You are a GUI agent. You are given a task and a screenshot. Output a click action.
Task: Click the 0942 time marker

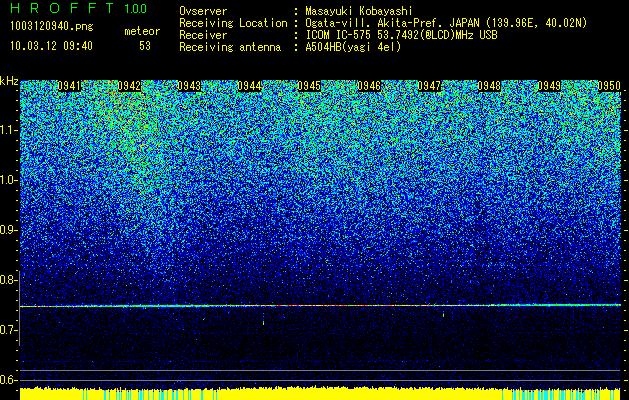(129, 86)
